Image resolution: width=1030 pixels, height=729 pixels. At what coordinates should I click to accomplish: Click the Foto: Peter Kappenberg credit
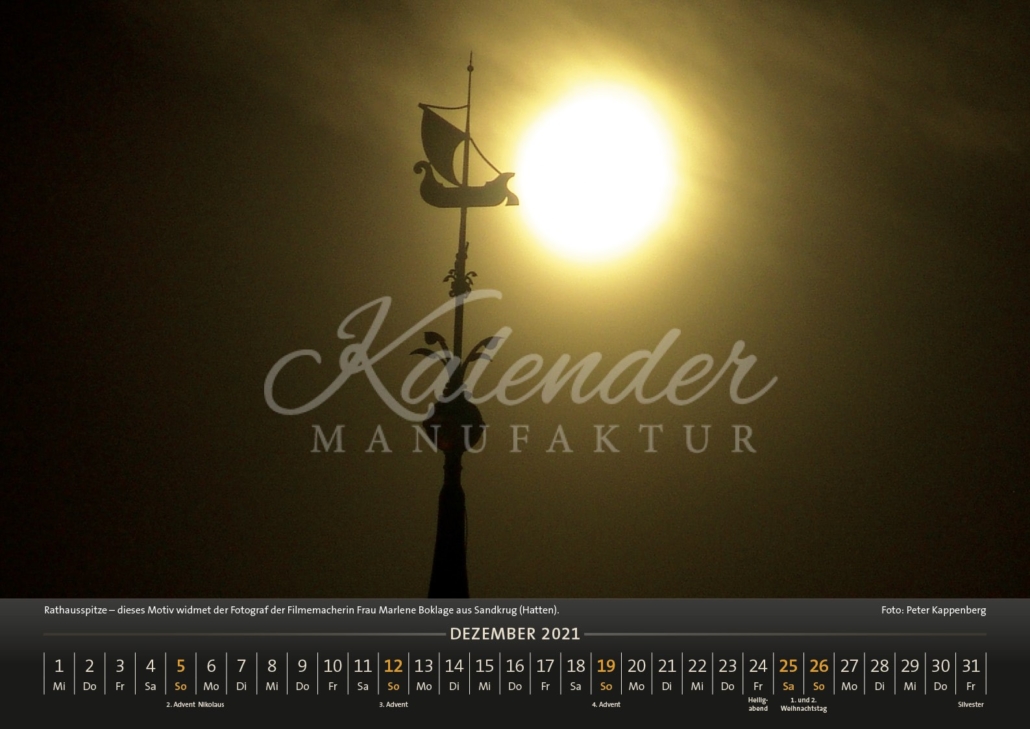point(933,610)
